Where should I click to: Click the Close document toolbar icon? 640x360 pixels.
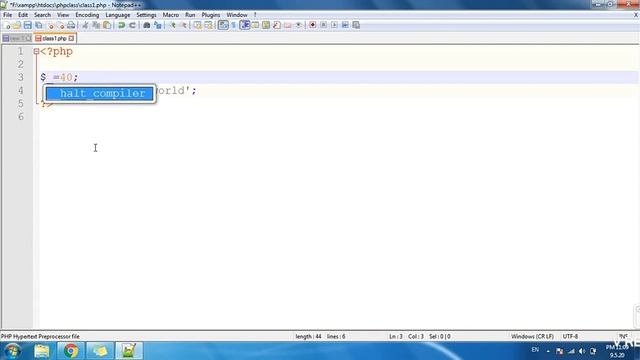[x=50, y=25]
